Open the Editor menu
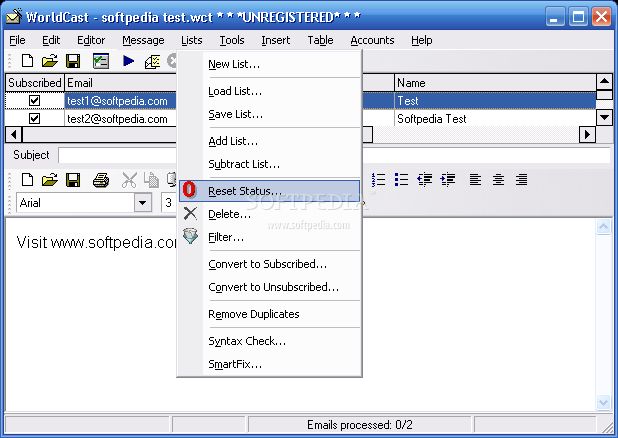This screenshot has height=438, width=618. (91, 40)
